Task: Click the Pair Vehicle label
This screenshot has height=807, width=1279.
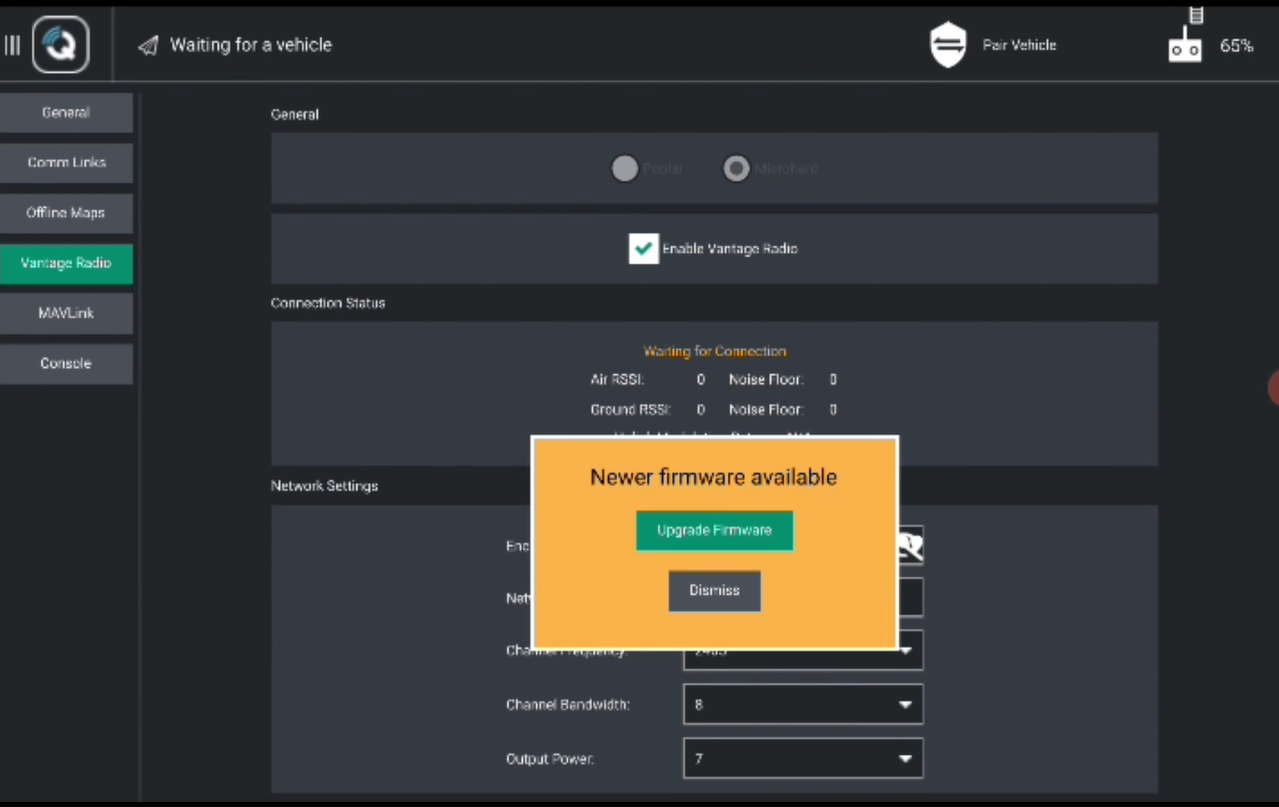Action: tap(1019, 45)
